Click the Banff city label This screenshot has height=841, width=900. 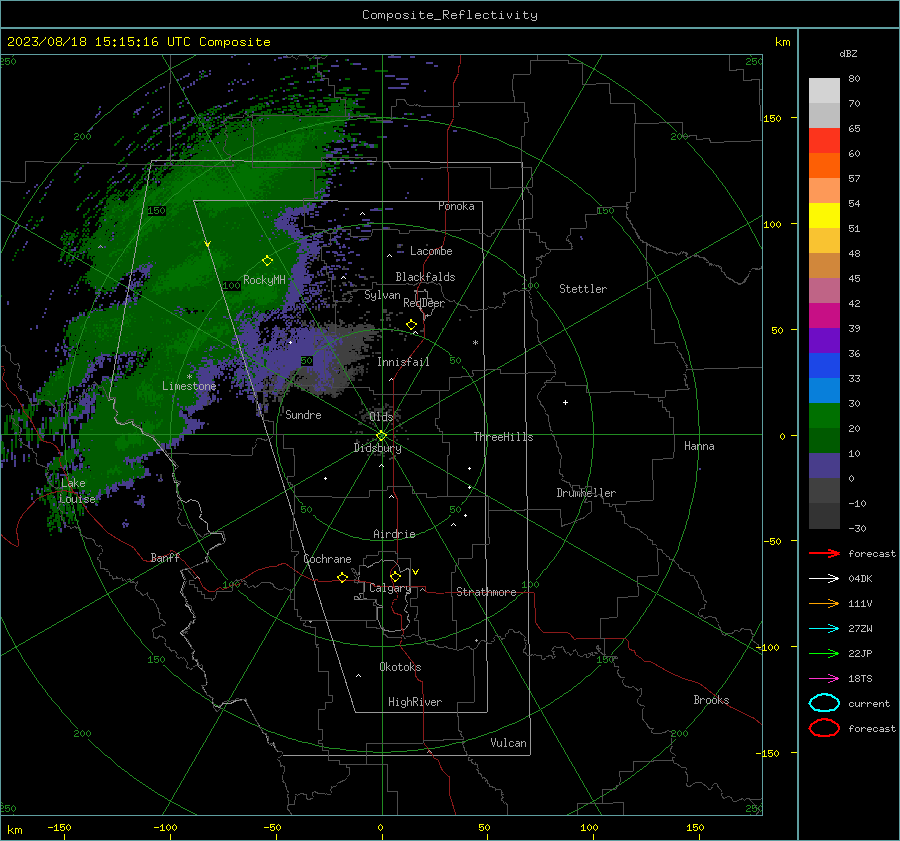point(165,557)
